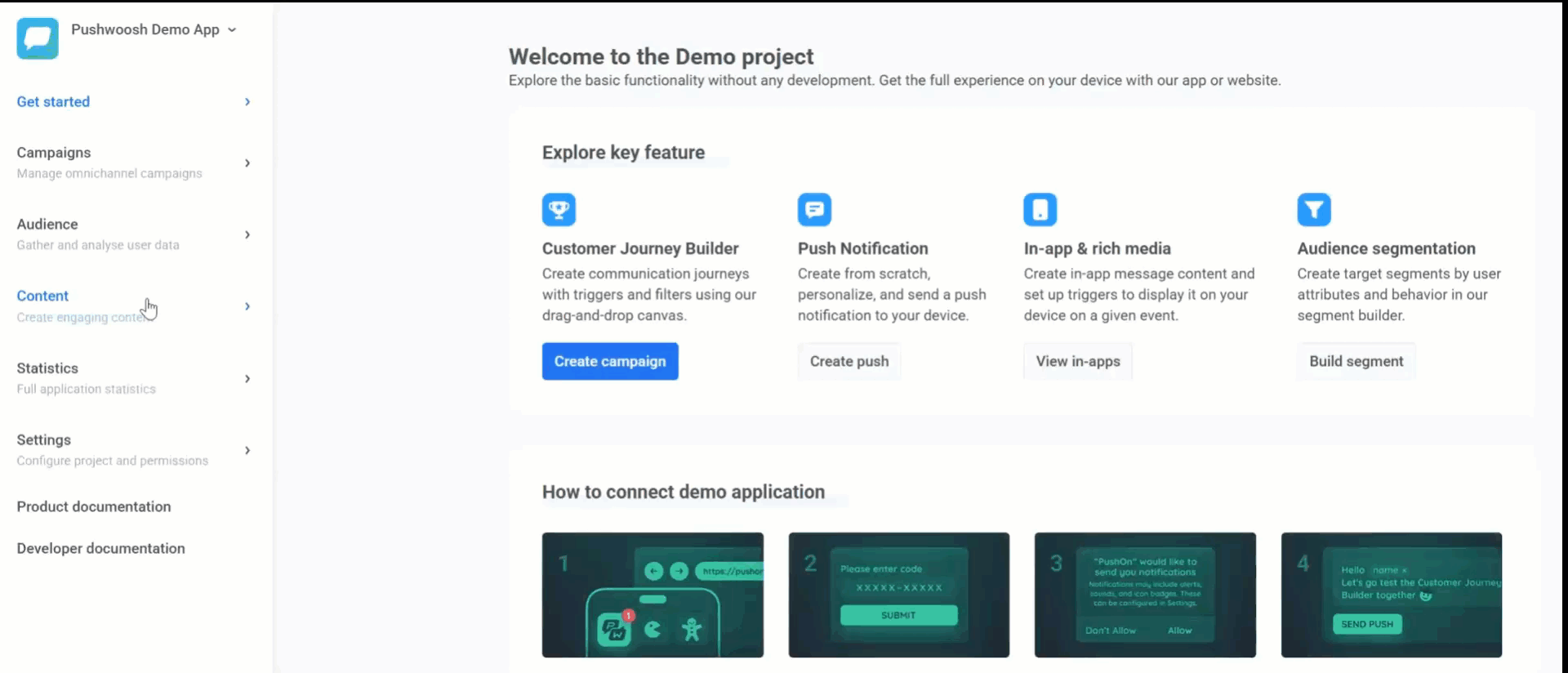
Task: Click Gather and analyse user data subtitle
Action: point(98,245)
